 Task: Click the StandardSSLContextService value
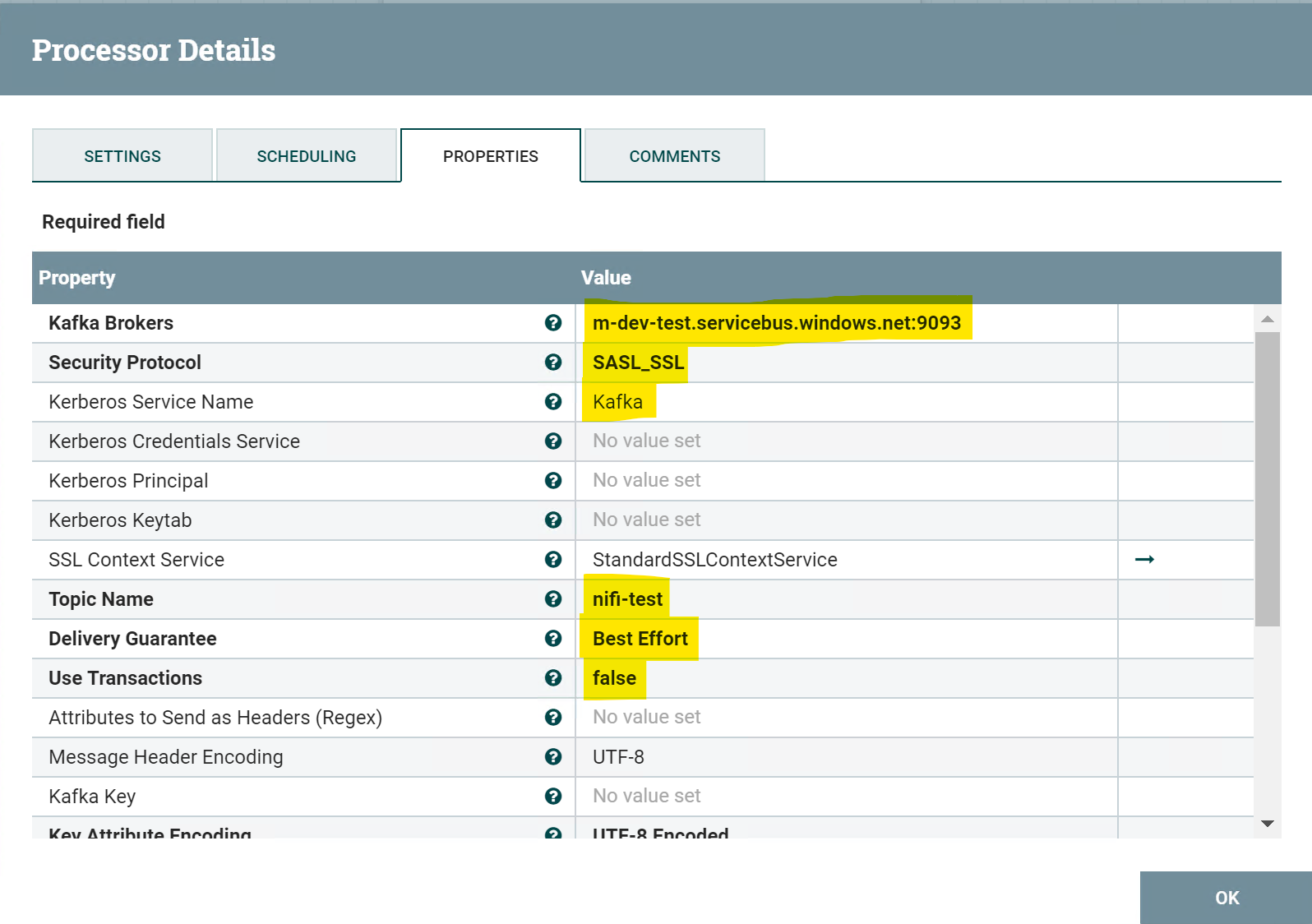(715, 560)
